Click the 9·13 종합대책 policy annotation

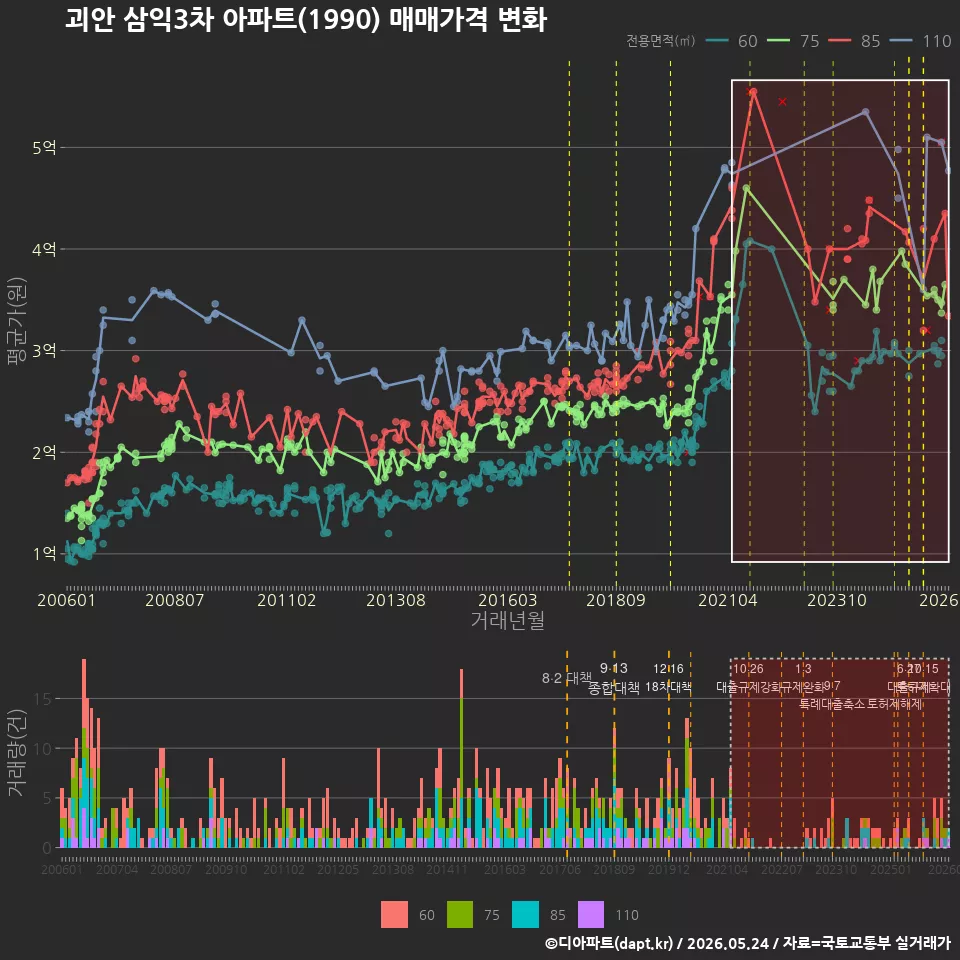coord(613,678)
